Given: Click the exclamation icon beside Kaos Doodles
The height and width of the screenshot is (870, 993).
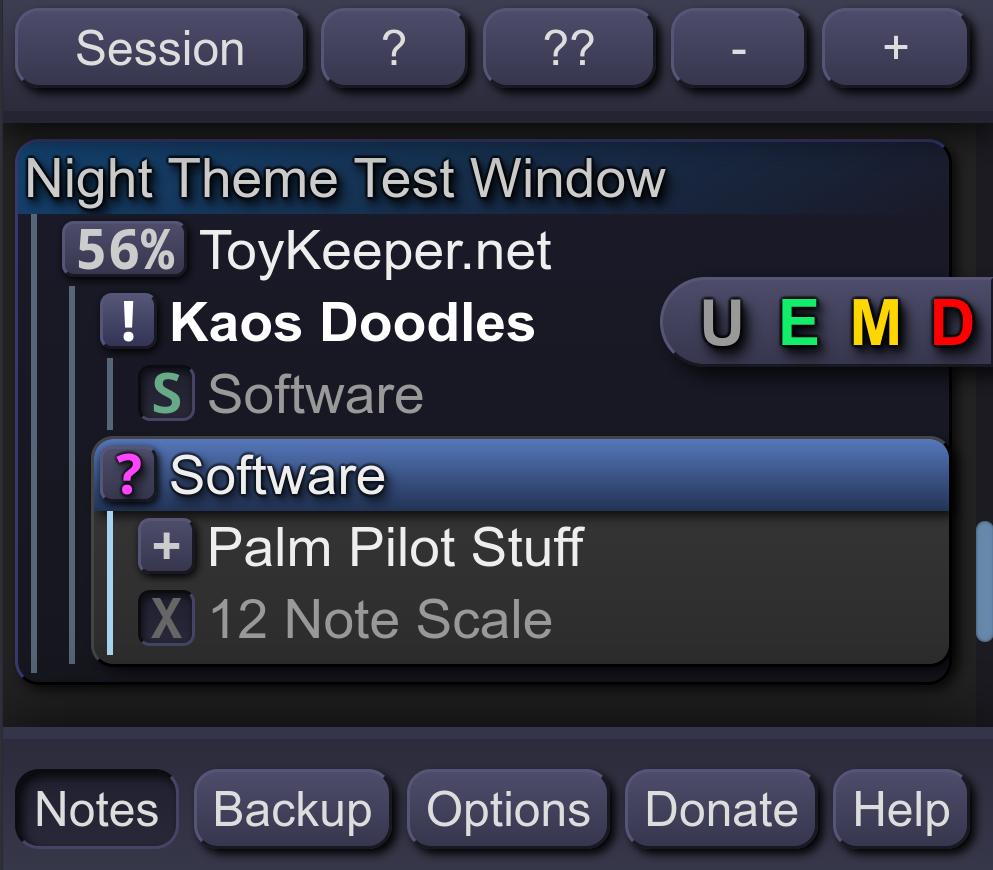Looking at the screenshot, I should click(128, 323).
